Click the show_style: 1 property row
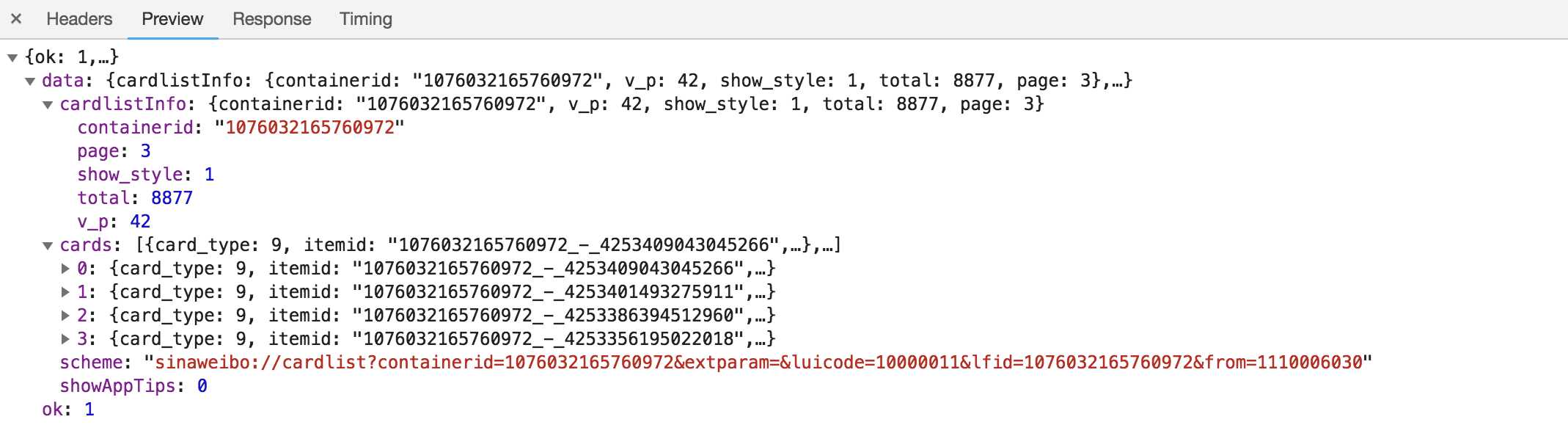 point(146,175)
